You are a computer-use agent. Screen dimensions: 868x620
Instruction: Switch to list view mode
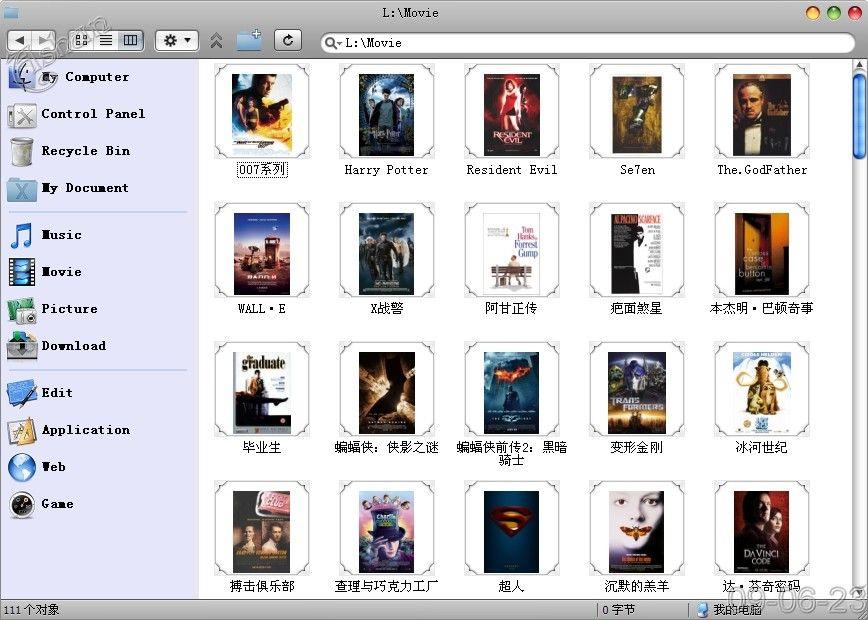tap(105, 40)
